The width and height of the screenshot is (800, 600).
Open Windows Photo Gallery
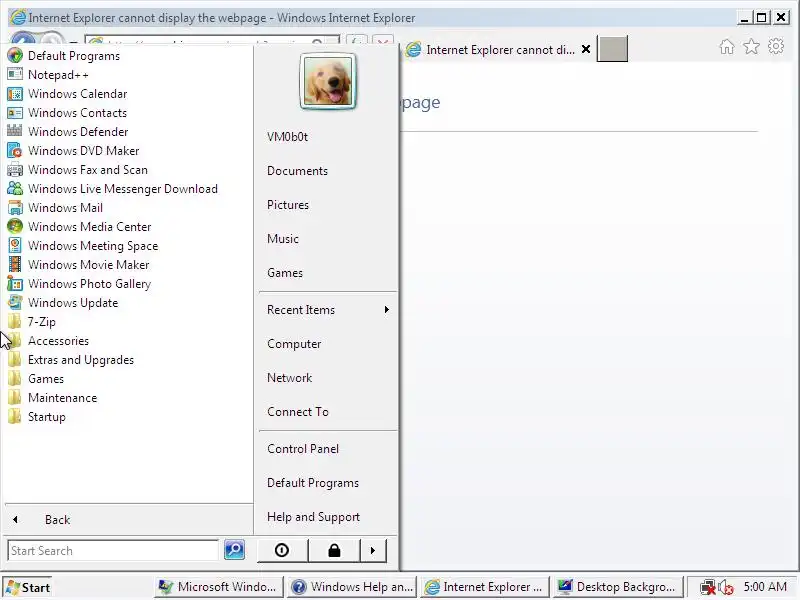(79, 284)
